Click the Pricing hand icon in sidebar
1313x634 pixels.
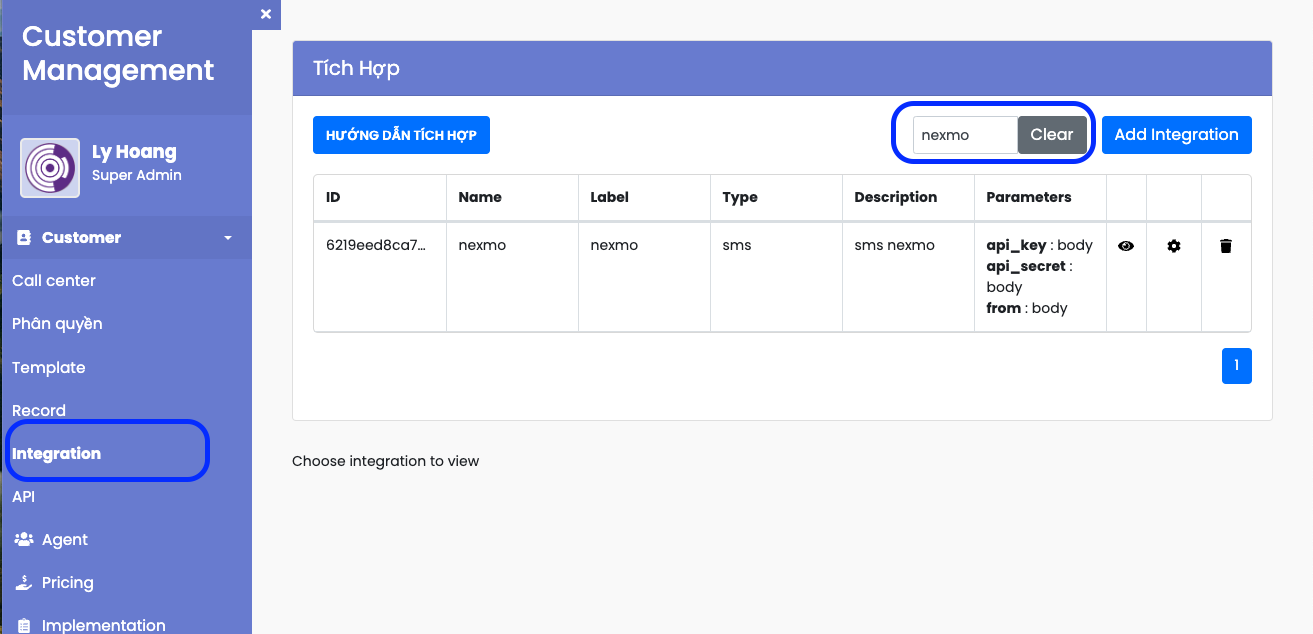[24, 582]
